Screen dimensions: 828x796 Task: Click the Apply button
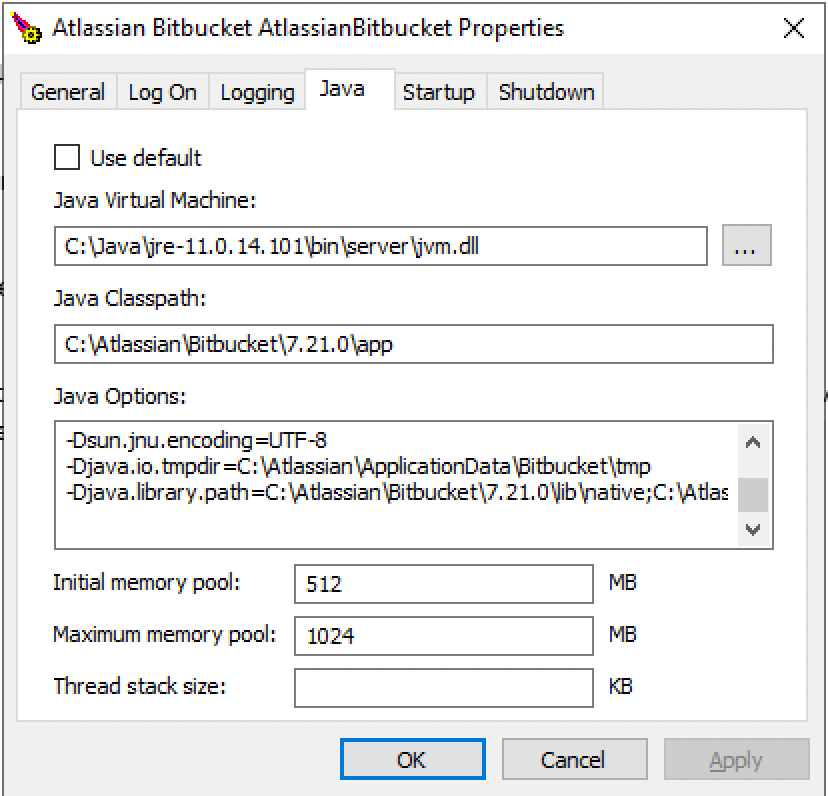[737, 759]
